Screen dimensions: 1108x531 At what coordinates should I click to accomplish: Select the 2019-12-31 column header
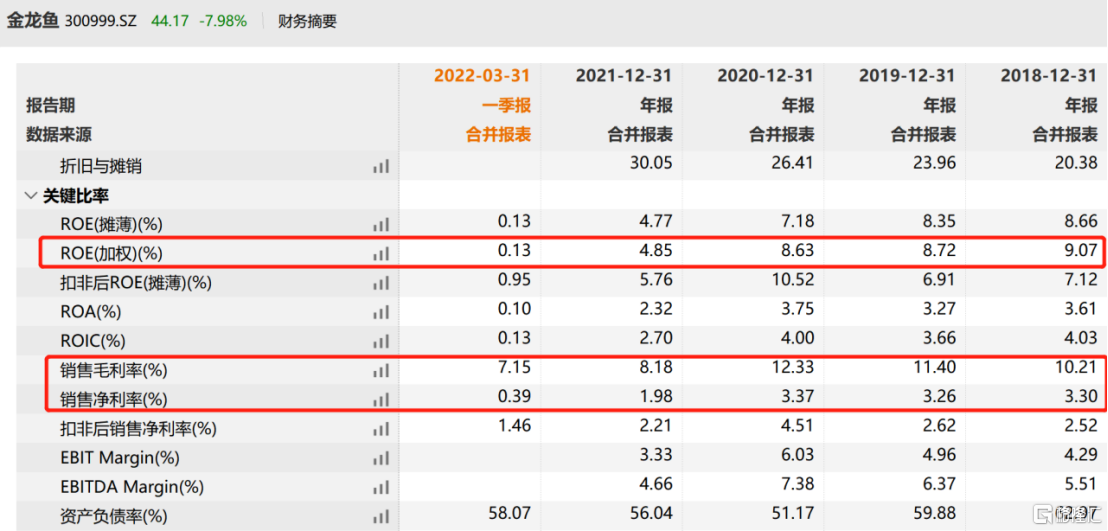907,75
